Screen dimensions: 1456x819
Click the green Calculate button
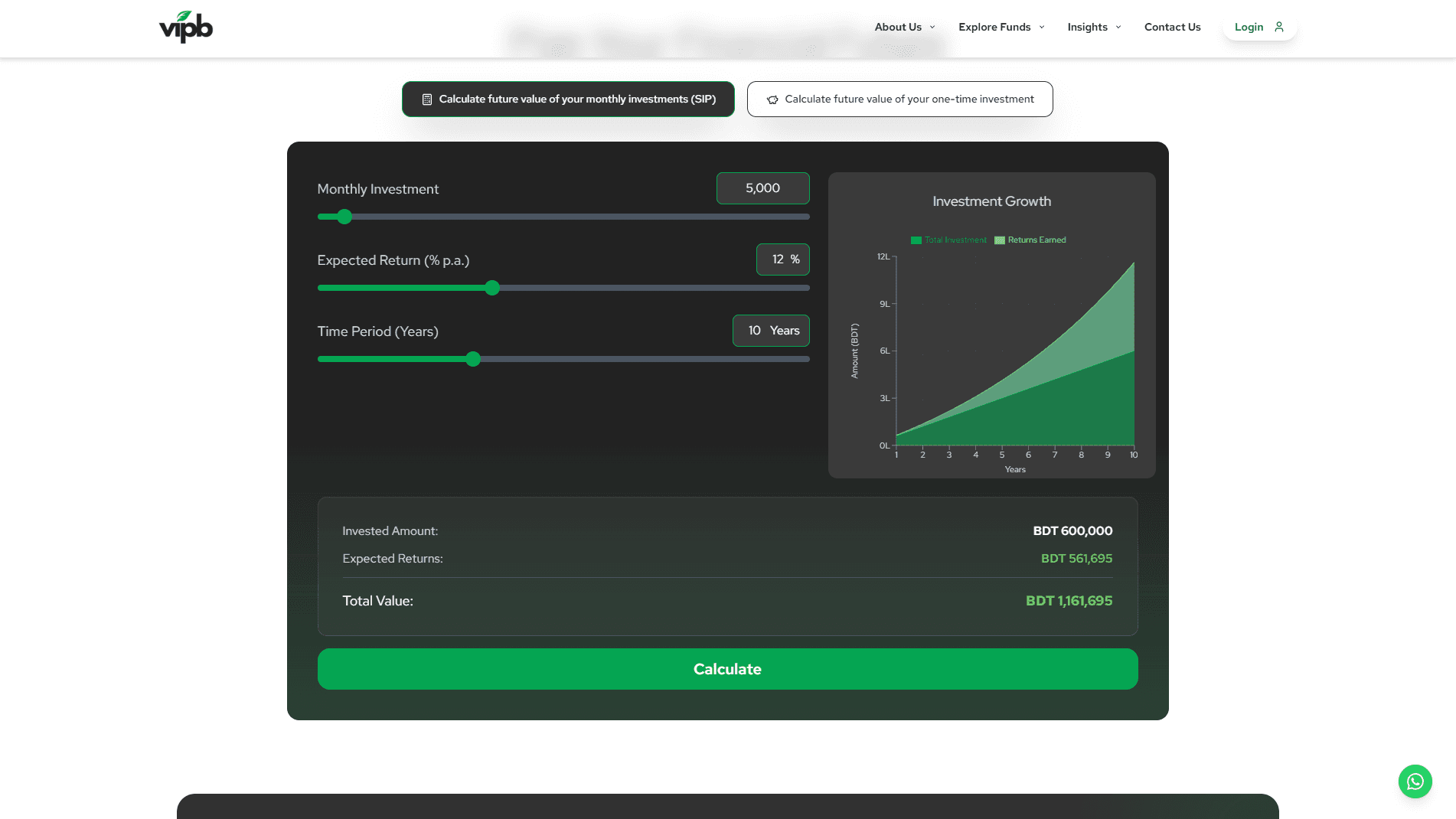[x=727, y=669]
